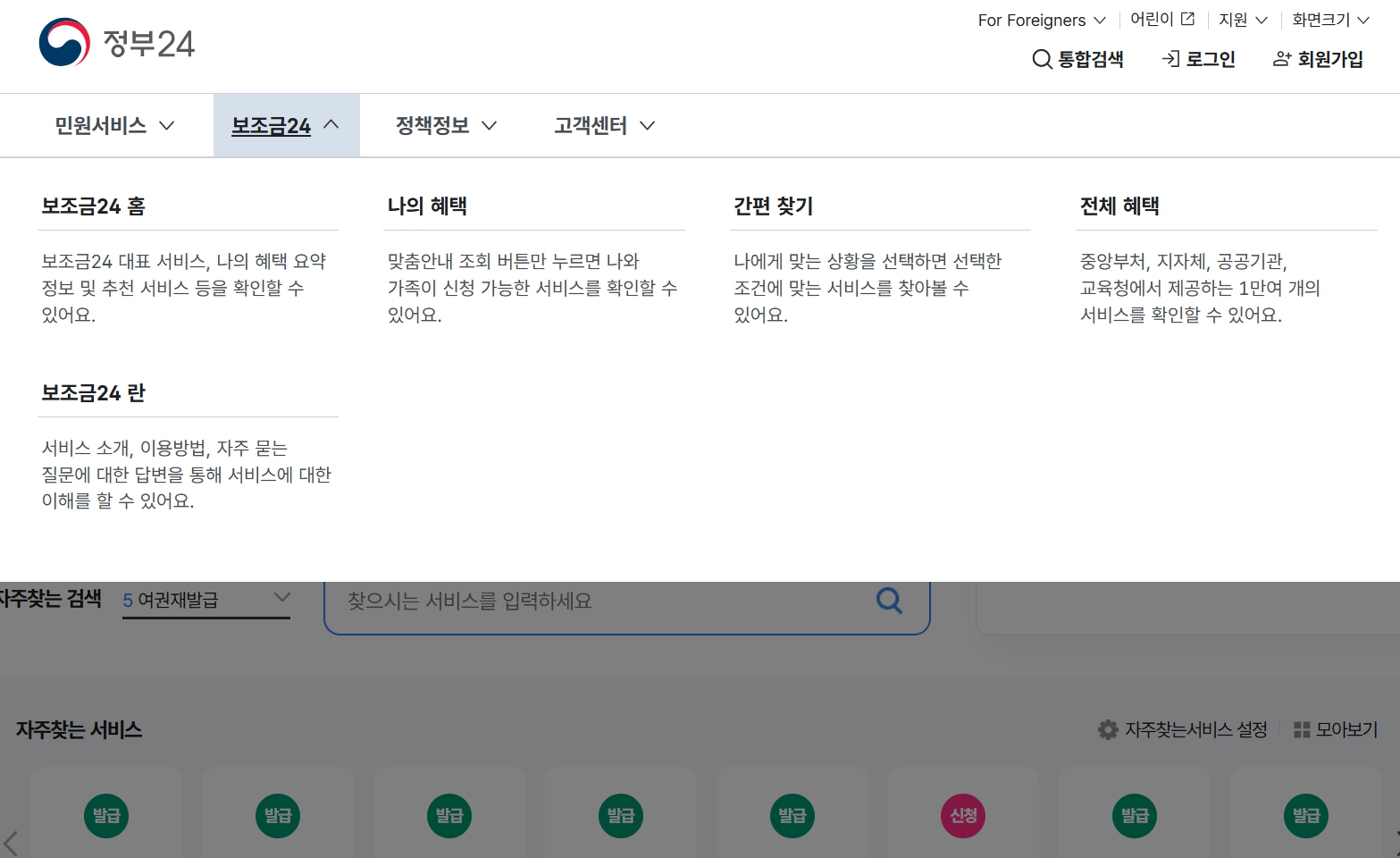Screen dimensions: 1400x858
Task: Click the 정부24 logo
Action: click(x=117, y=42)
